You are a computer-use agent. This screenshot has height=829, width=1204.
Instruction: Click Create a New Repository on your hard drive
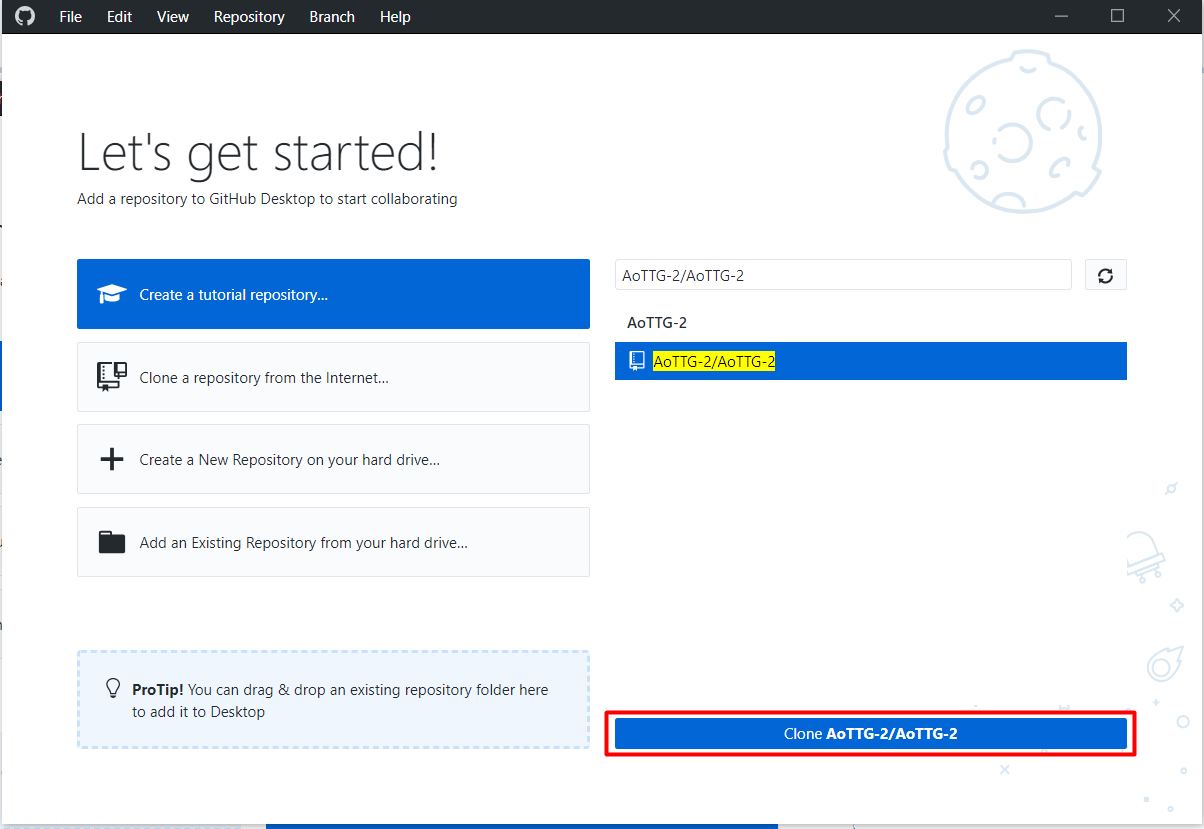(x=333, y=459)
